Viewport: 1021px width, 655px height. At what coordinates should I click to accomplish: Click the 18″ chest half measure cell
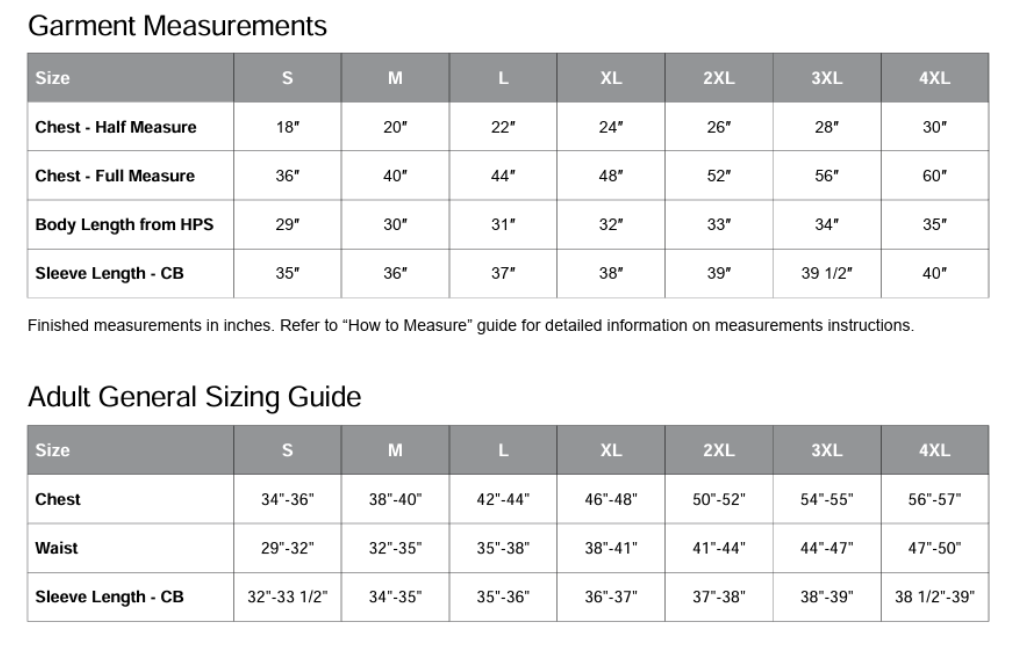click(x=287, y=127)
